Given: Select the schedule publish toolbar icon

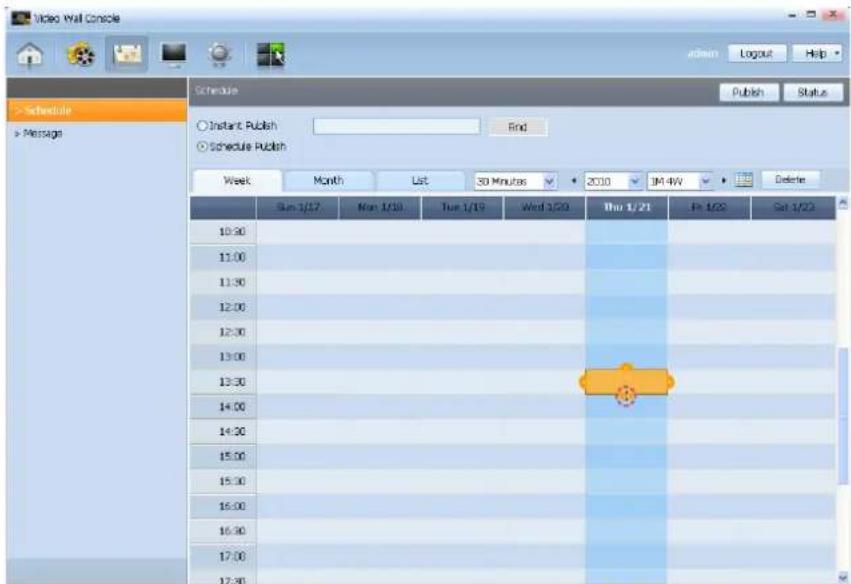Looking at the screenshot, I should [x=127, y=54].
